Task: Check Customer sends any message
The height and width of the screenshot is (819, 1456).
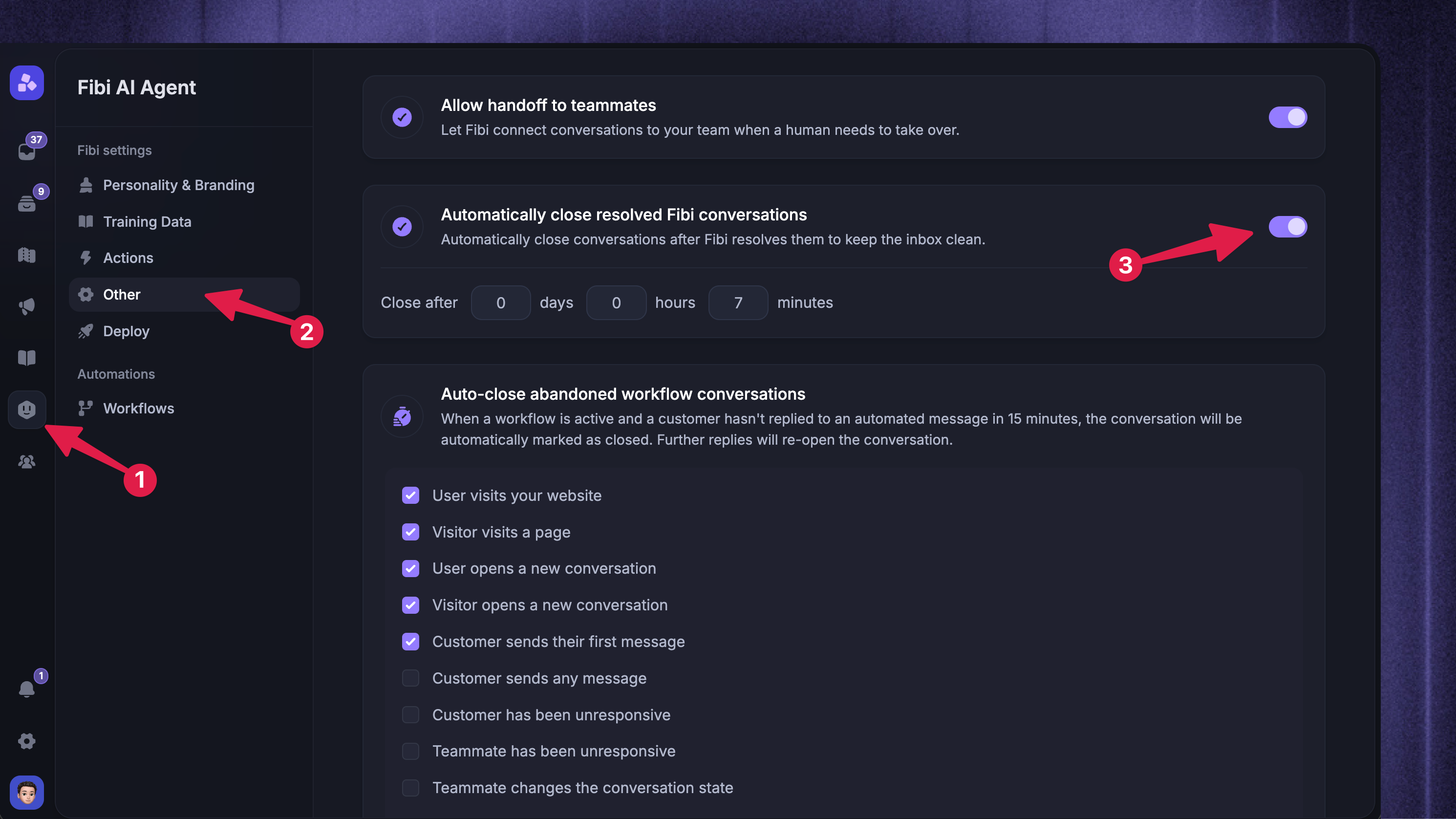Action: click(410, 678)
